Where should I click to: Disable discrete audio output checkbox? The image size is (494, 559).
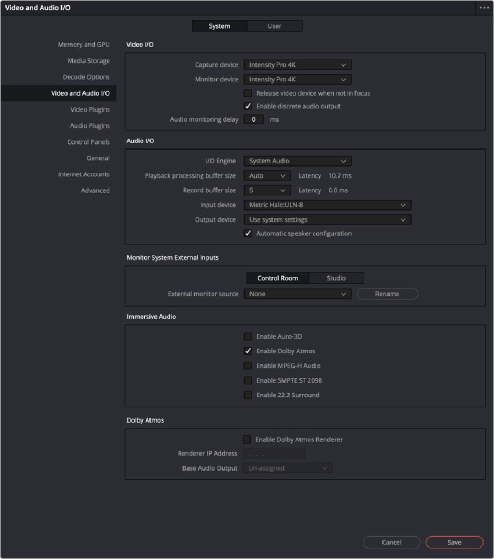(x=248, y=106)
